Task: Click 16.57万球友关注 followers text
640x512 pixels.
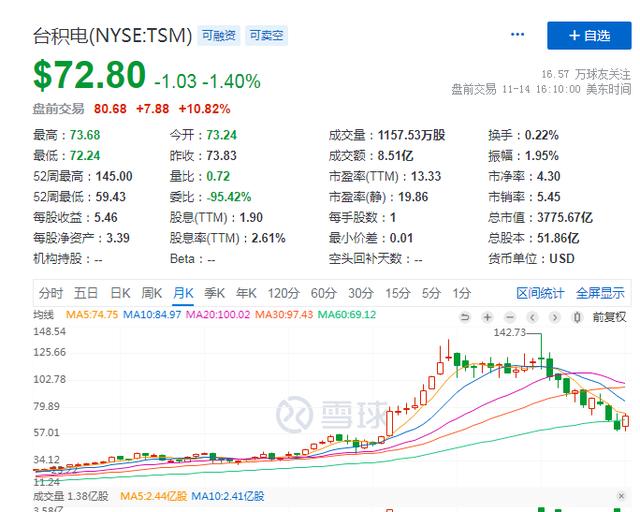Action: pos(586,74)
